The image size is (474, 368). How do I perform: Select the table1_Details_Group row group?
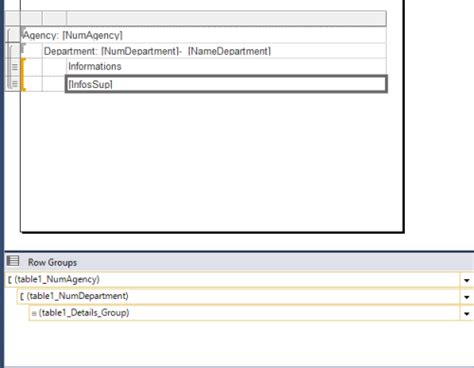(x=244, y=313)
